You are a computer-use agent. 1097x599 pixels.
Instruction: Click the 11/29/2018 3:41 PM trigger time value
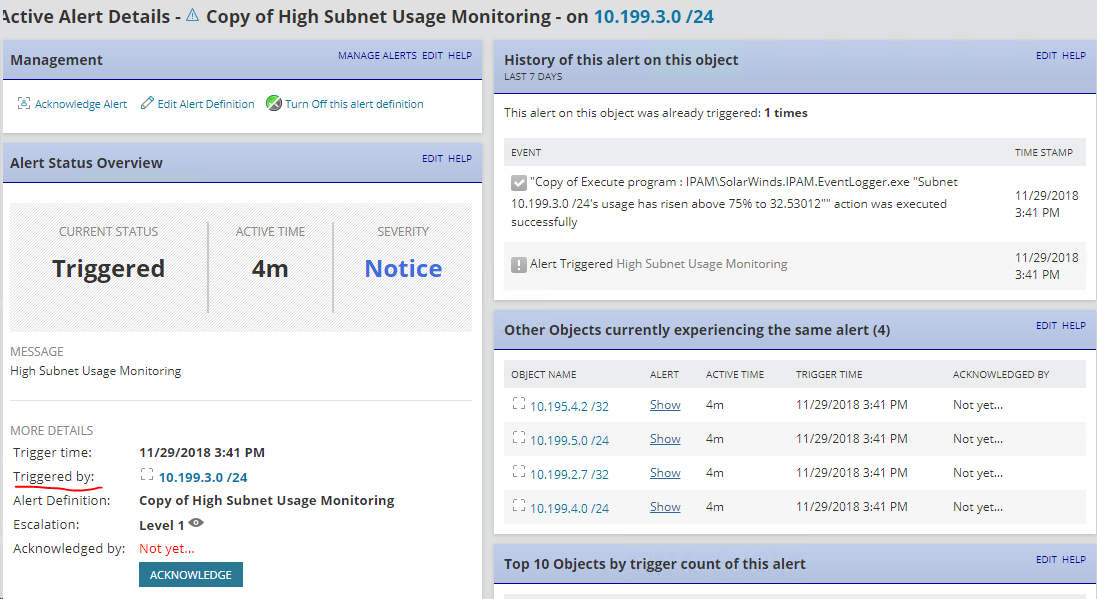pyautogui.click(x=202, y=453)
